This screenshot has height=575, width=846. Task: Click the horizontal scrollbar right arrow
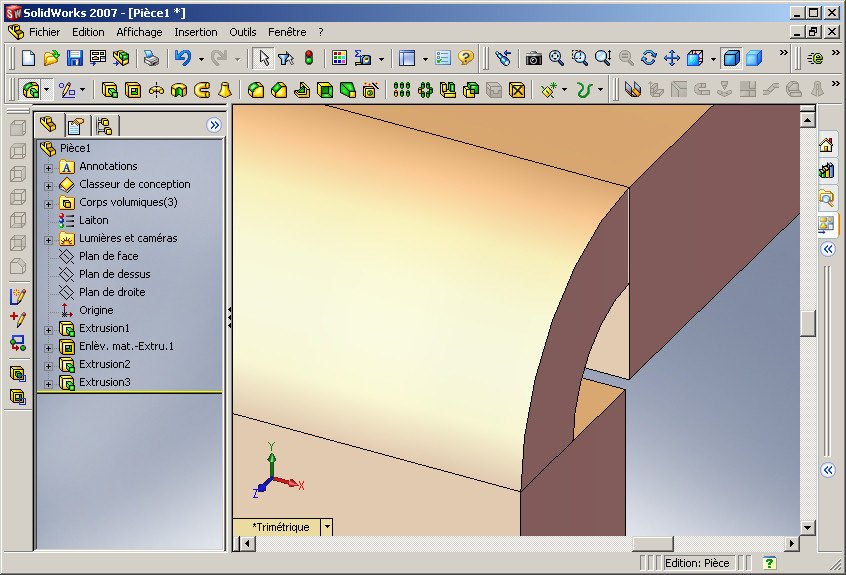pos(792,543)
